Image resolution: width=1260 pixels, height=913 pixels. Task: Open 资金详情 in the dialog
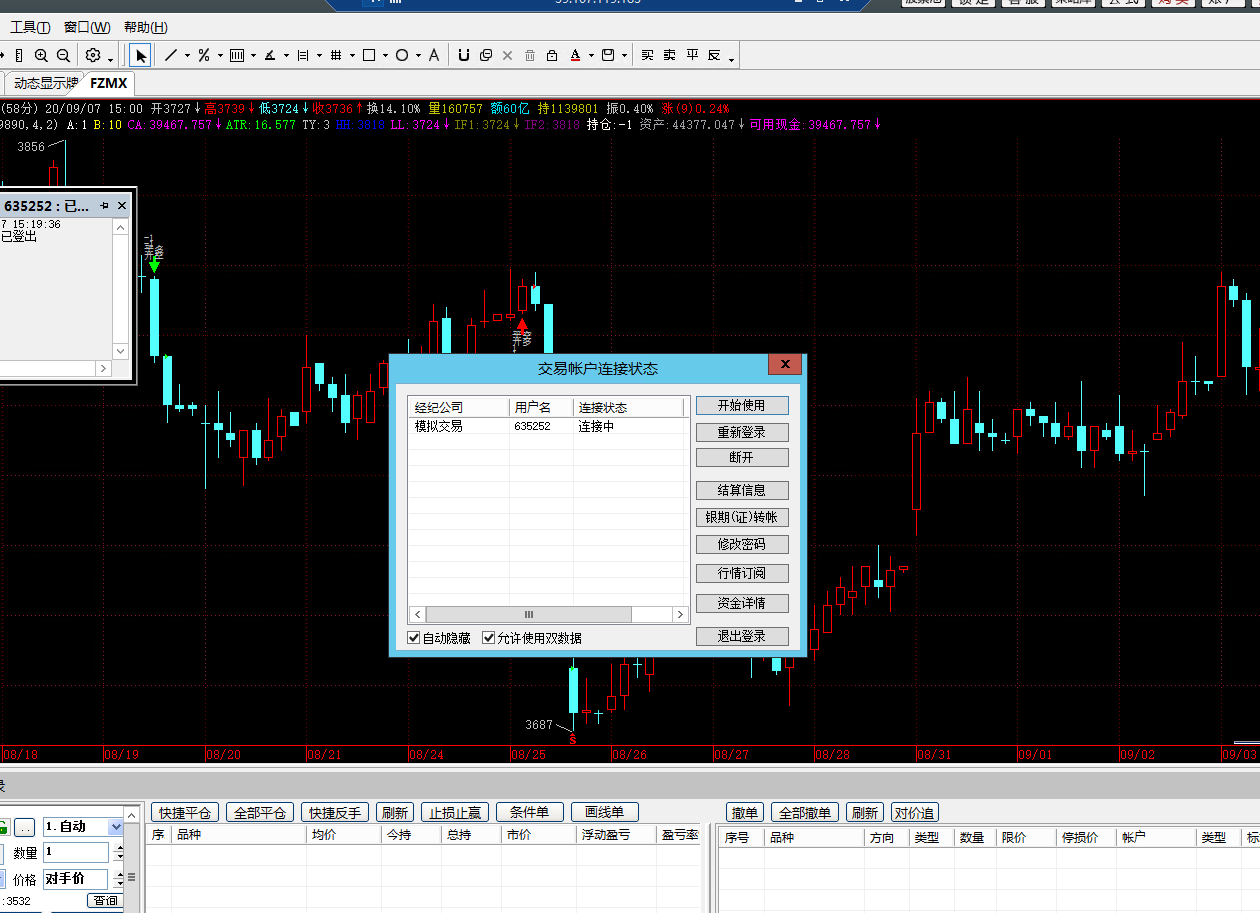point(742,604)
